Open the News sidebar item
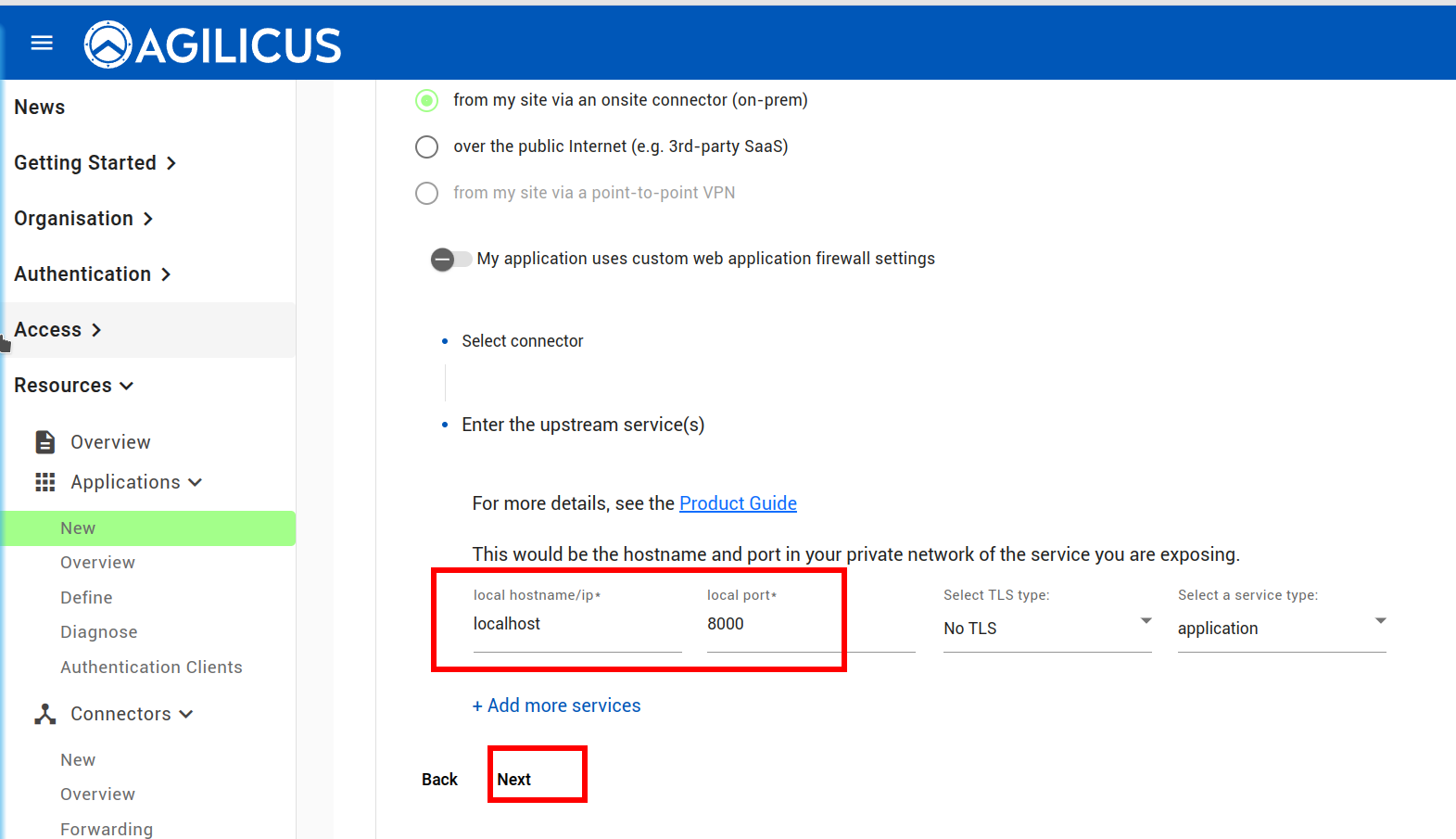 [40, 108]
